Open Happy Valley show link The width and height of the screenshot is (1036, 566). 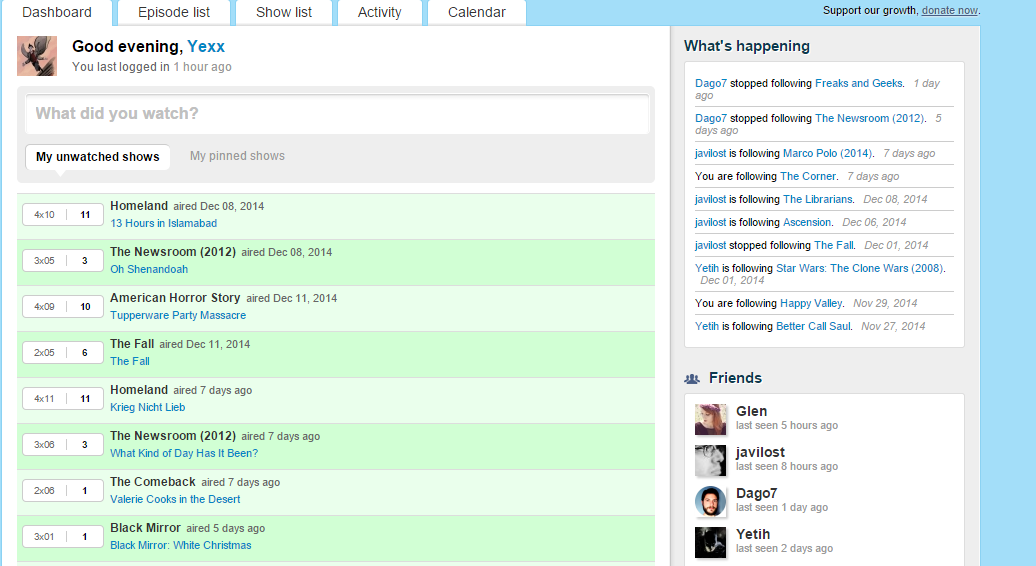point(811,303)
